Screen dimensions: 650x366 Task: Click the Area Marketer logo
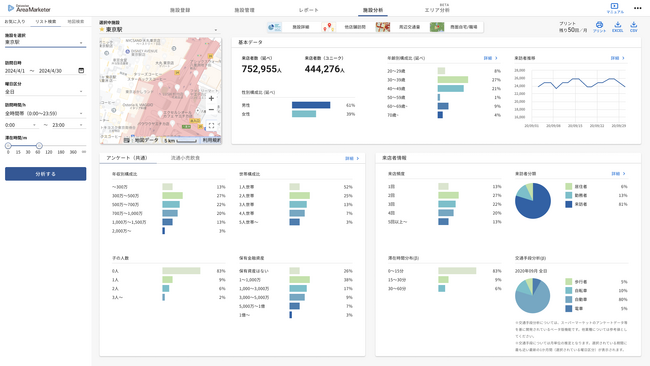[x=29, y=8]
